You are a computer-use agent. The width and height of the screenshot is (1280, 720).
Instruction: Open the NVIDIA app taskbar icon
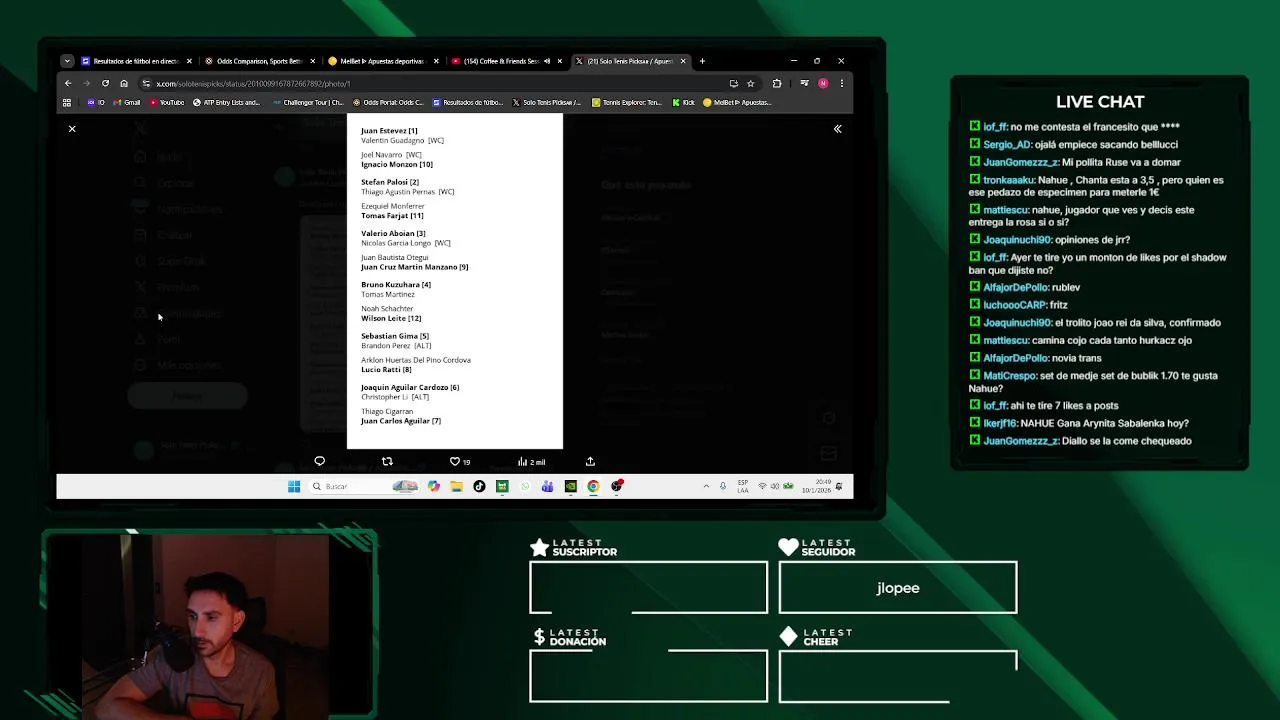(570, 486)
